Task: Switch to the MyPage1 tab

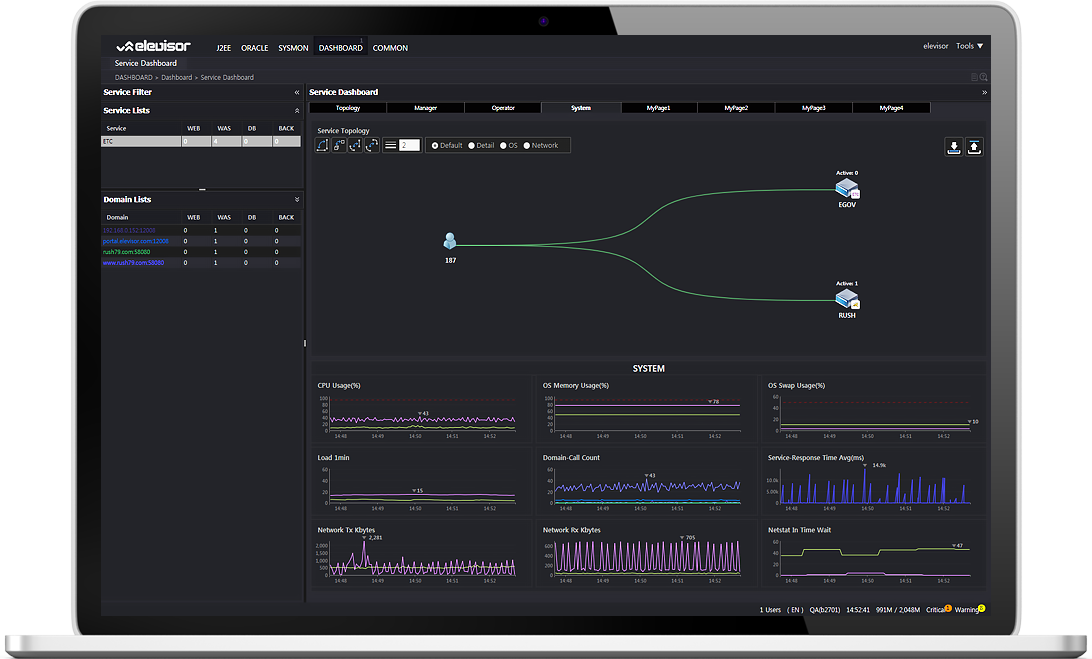Action: 658,108
